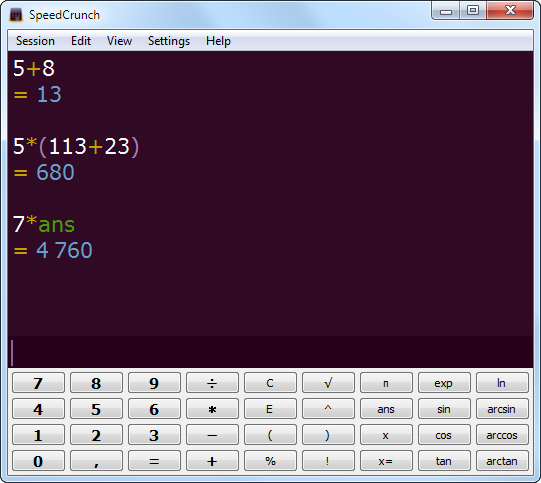Viewport: 541px width, 483px height.
Task: Open the Help menu
Action: click(x=218, y=41)
